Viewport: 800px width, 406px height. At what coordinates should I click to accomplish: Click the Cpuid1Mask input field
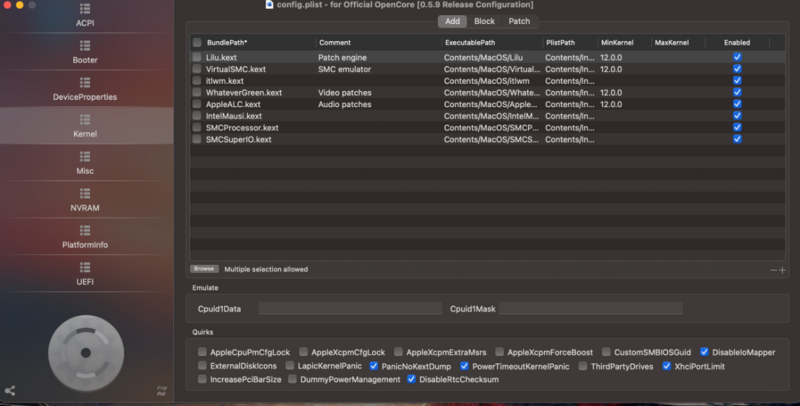[x=591, y=308]
